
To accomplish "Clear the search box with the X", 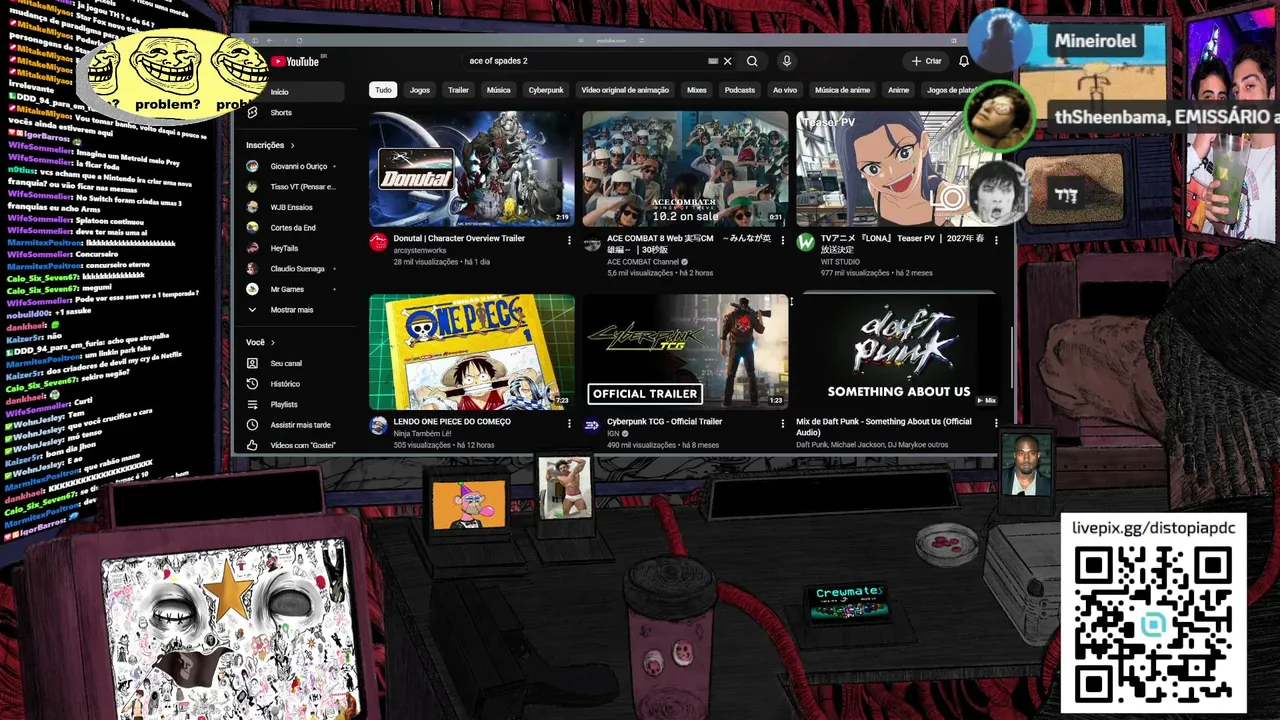I will click(727, 61).
